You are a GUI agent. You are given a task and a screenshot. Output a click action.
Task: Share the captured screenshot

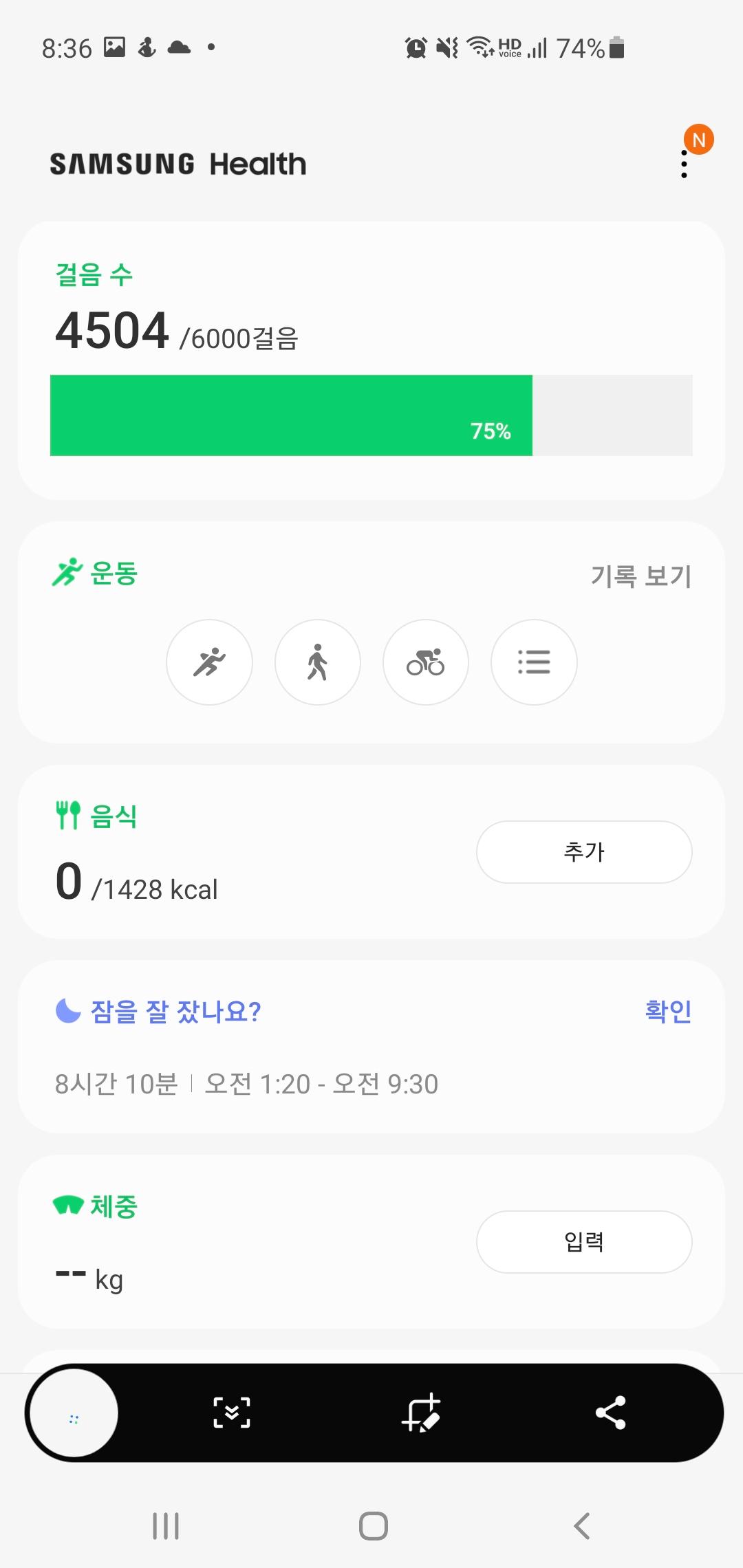610,1413
